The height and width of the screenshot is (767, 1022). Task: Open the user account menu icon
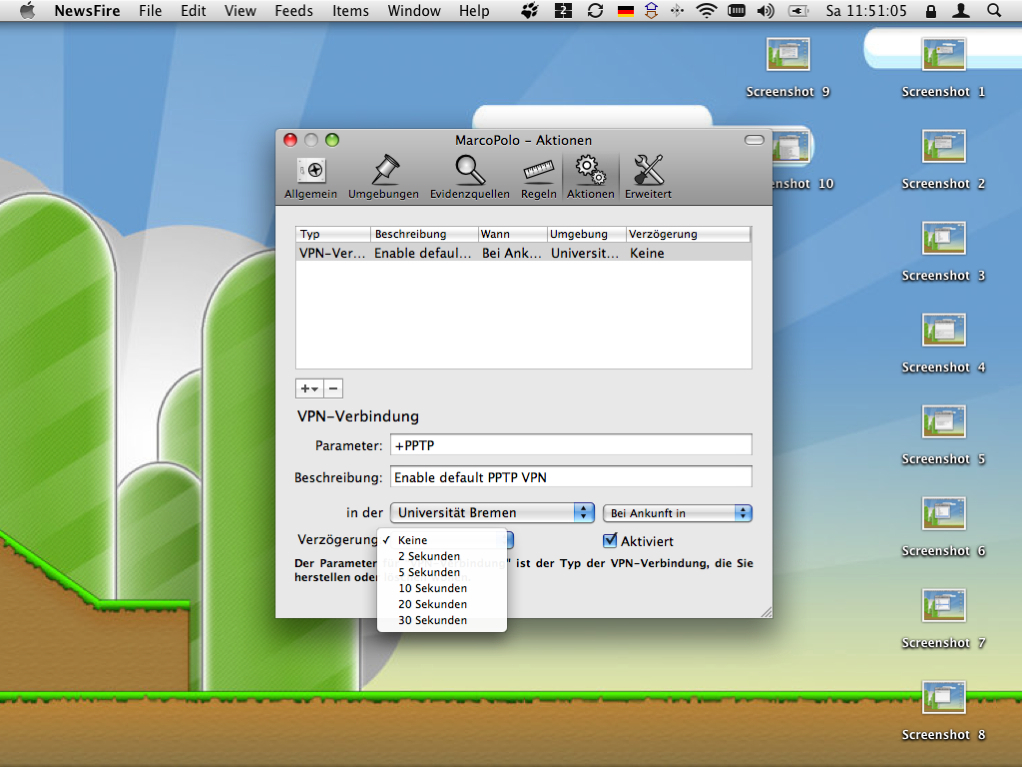961,10
